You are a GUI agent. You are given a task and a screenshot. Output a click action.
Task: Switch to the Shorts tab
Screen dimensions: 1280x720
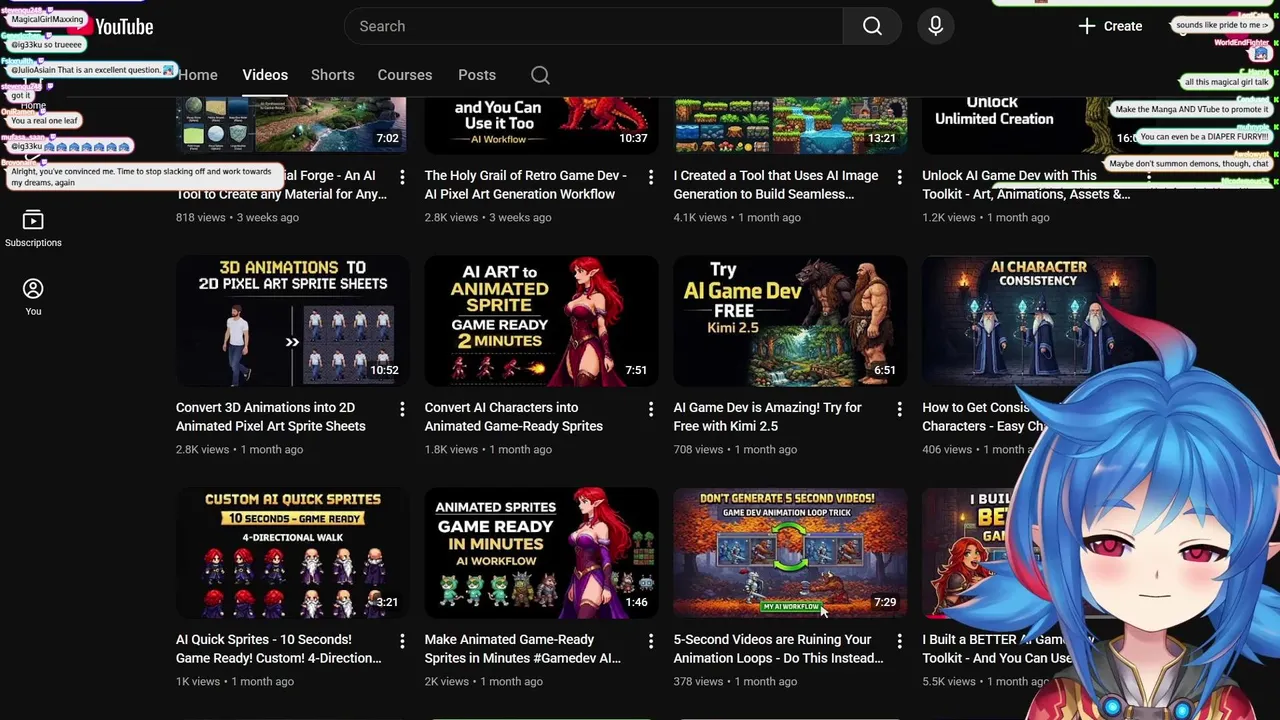333,75
